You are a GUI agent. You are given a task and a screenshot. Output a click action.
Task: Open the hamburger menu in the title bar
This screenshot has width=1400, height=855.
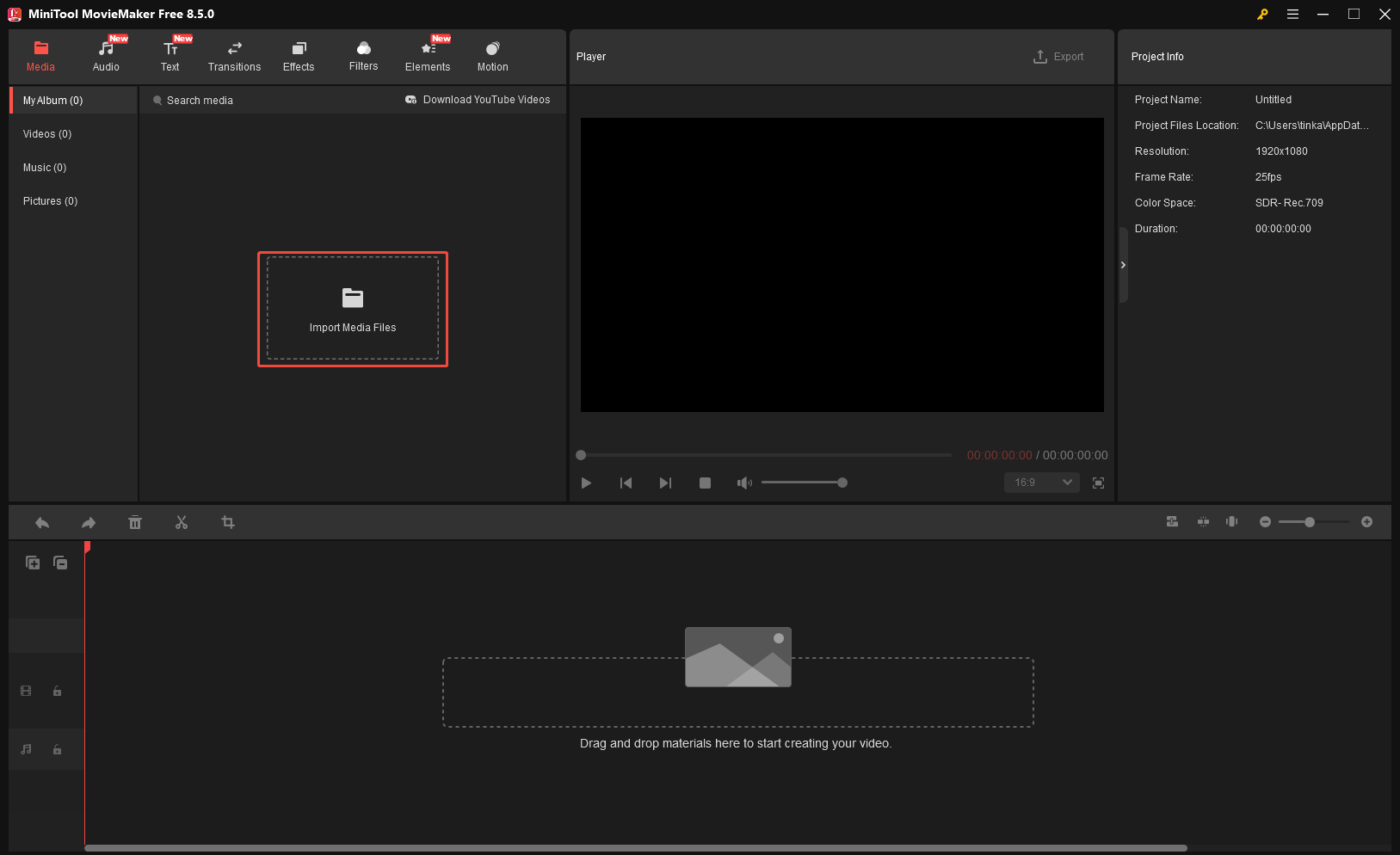pyautogui.click(x=1292, y=14)
